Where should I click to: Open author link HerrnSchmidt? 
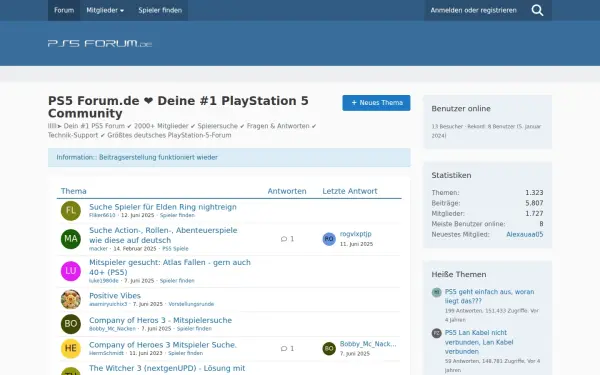[106, 353]
